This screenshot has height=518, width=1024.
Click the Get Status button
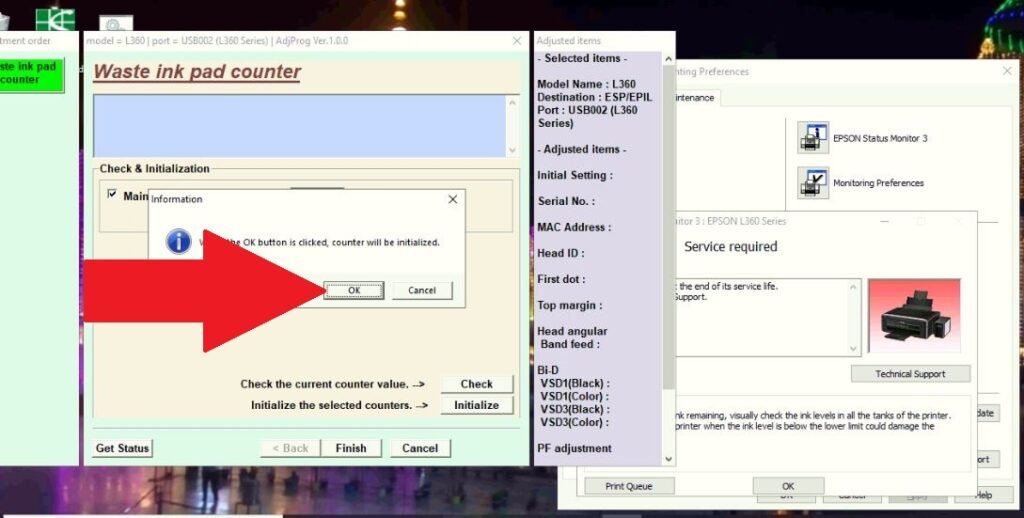[122, 448]
